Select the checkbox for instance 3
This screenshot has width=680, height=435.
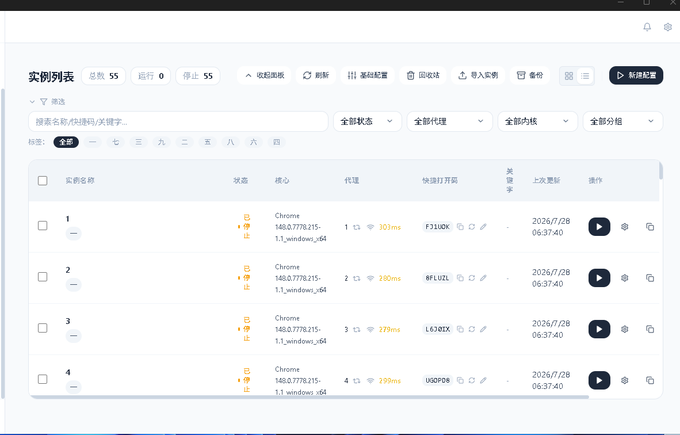pos(42,328)
